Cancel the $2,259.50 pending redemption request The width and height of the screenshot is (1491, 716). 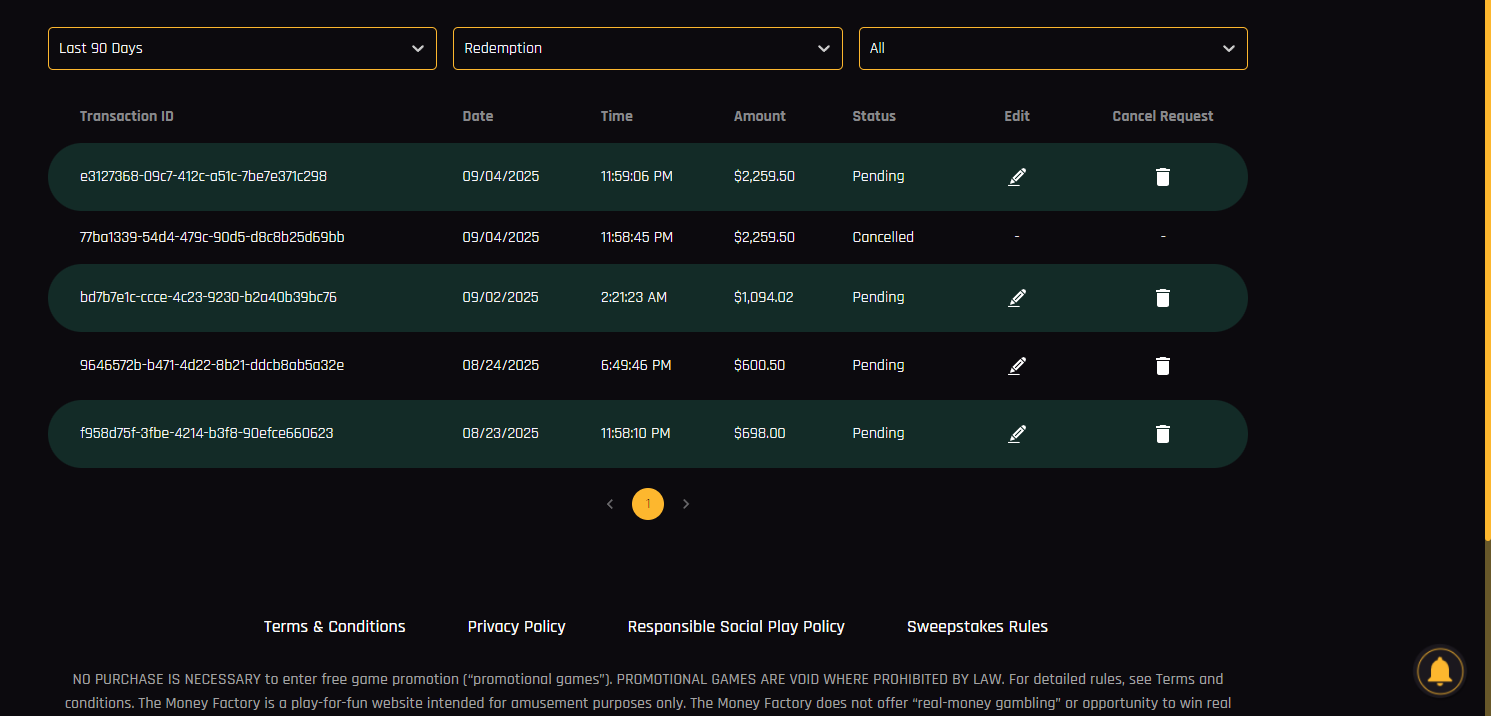click(x=1162, y=177)
